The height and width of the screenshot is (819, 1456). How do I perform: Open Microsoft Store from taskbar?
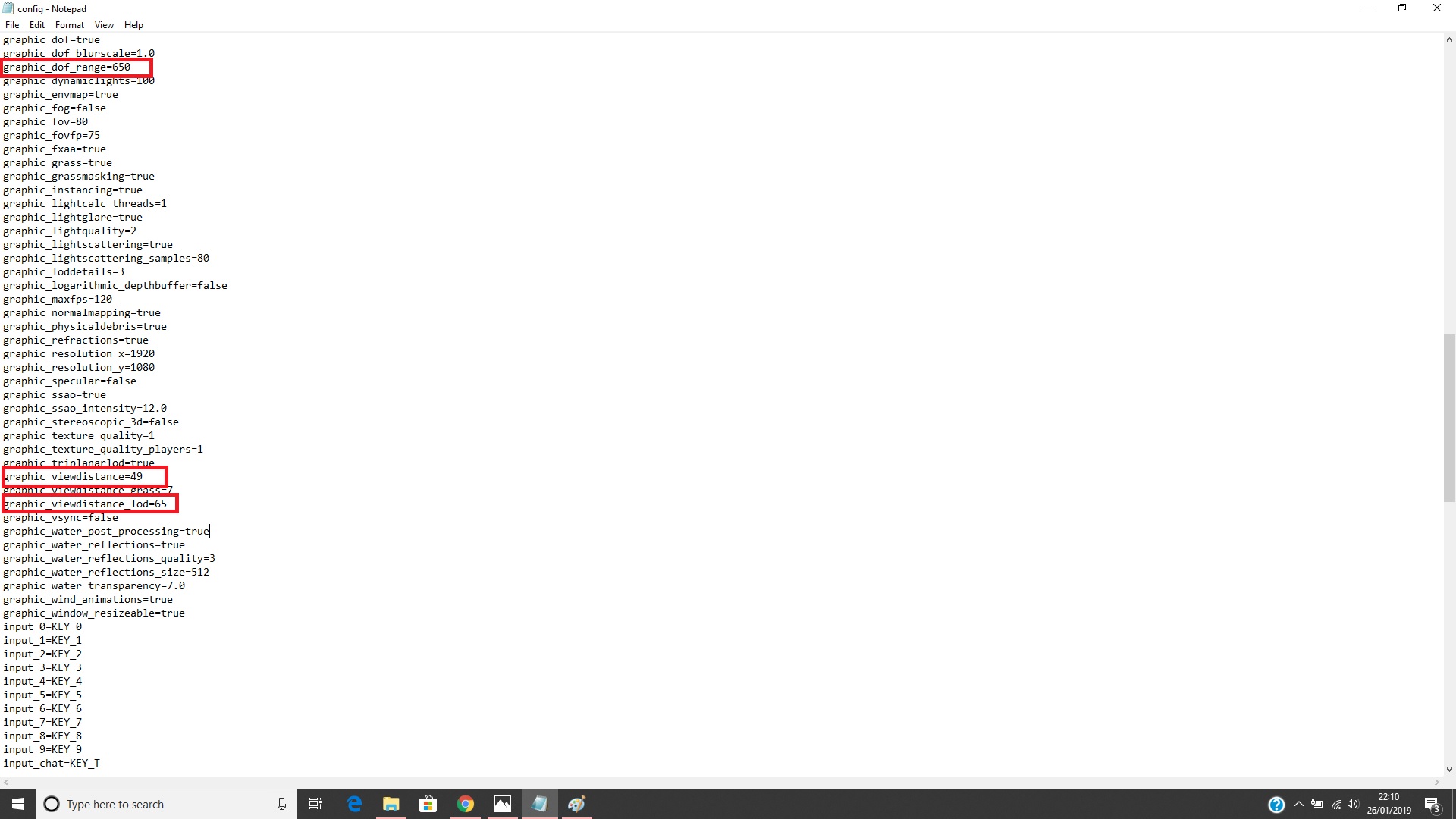428,804
